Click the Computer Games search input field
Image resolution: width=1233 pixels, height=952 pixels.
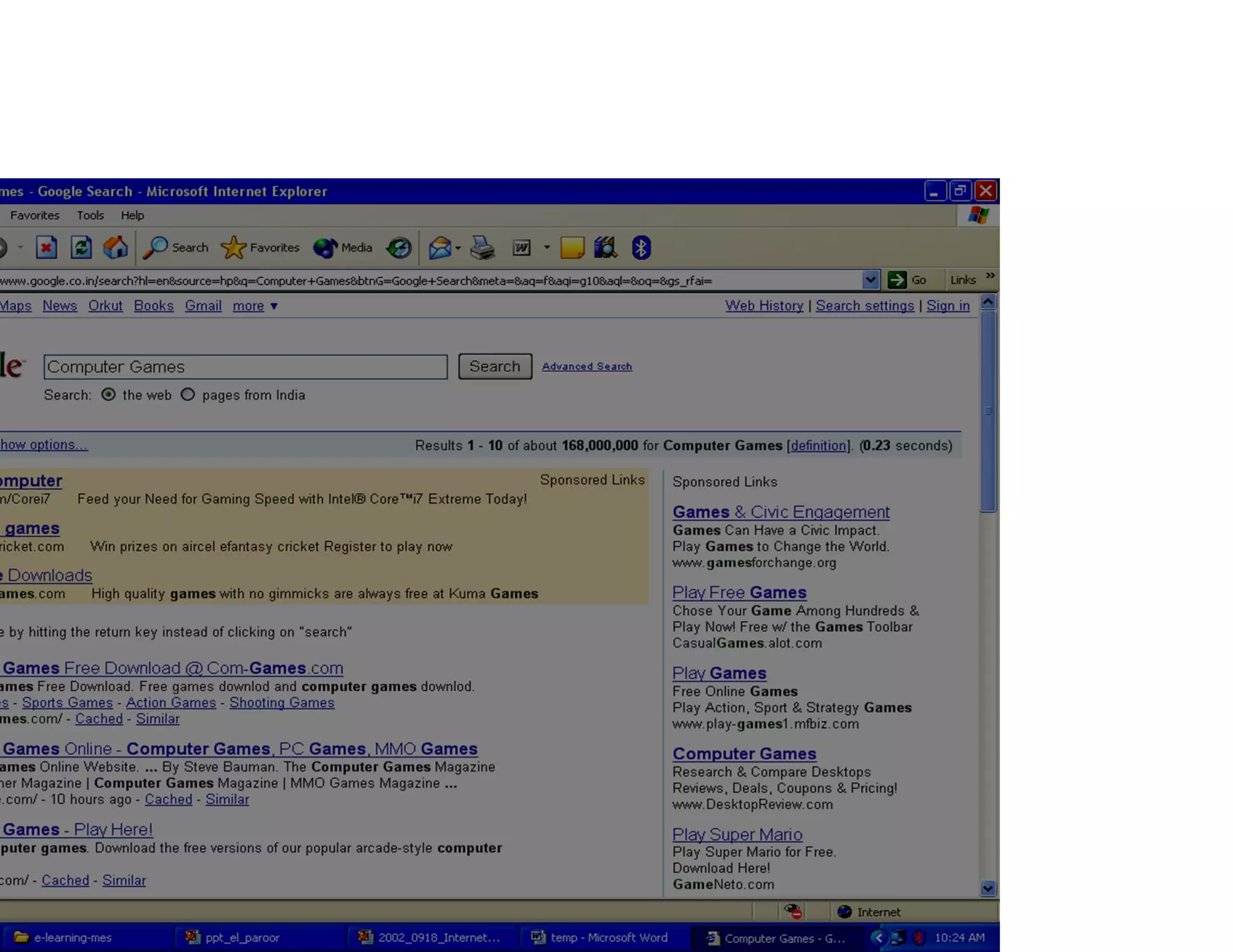click(x=245, y=367)
